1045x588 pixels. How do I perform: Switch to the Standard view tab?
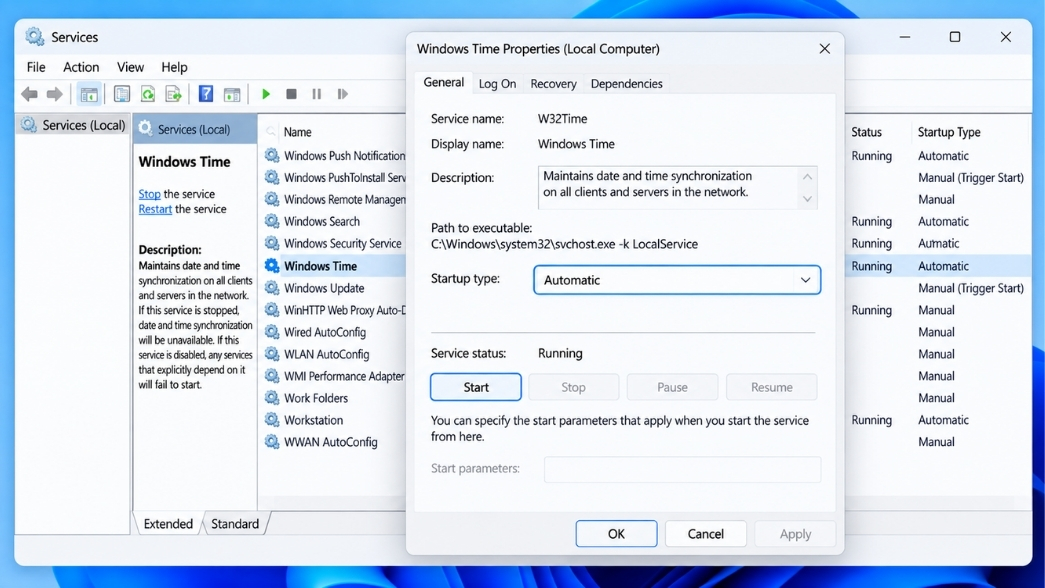(235, 524)
